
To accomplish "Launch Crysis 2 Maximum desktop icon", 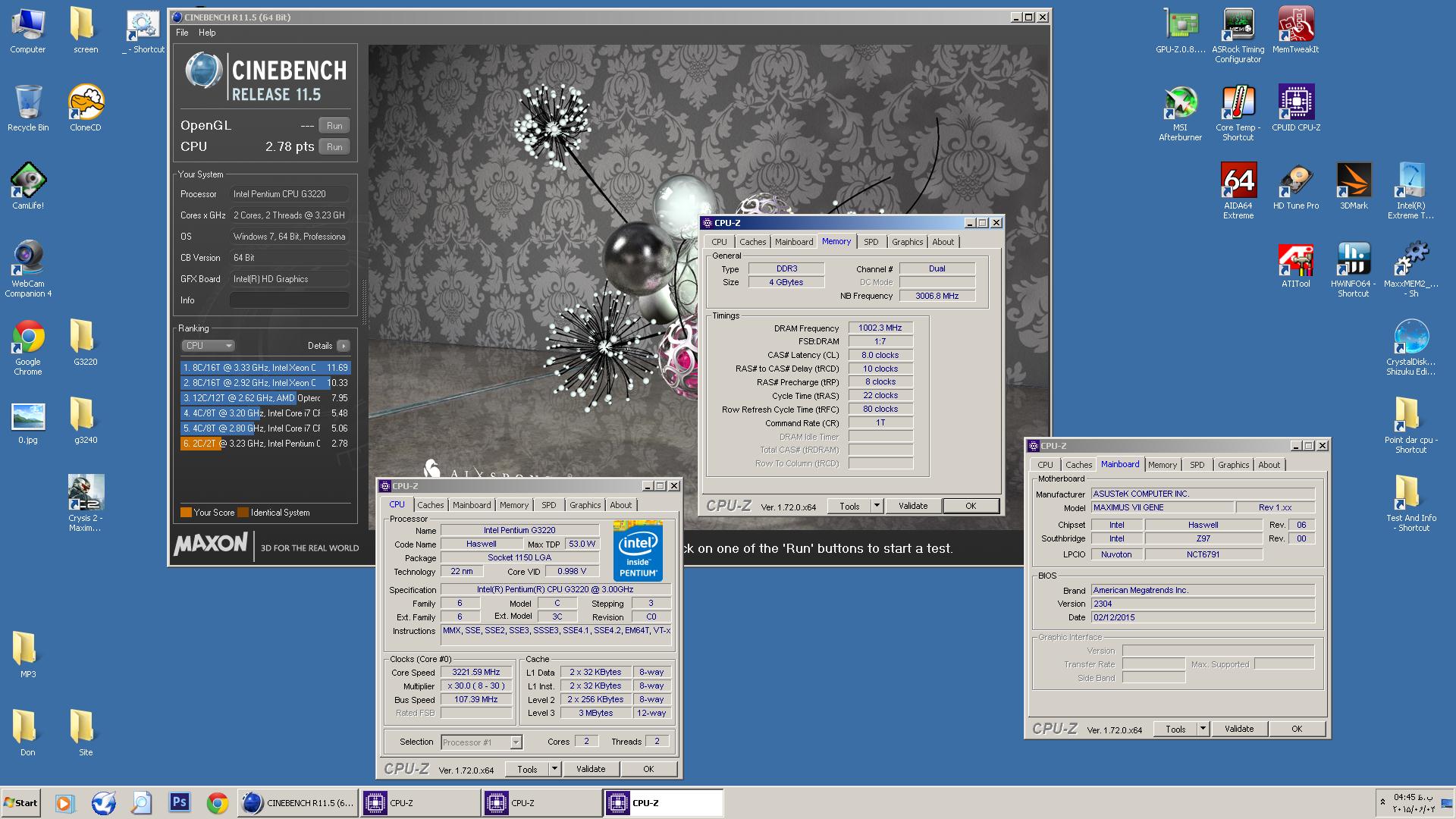I will (x=86, y=504).
